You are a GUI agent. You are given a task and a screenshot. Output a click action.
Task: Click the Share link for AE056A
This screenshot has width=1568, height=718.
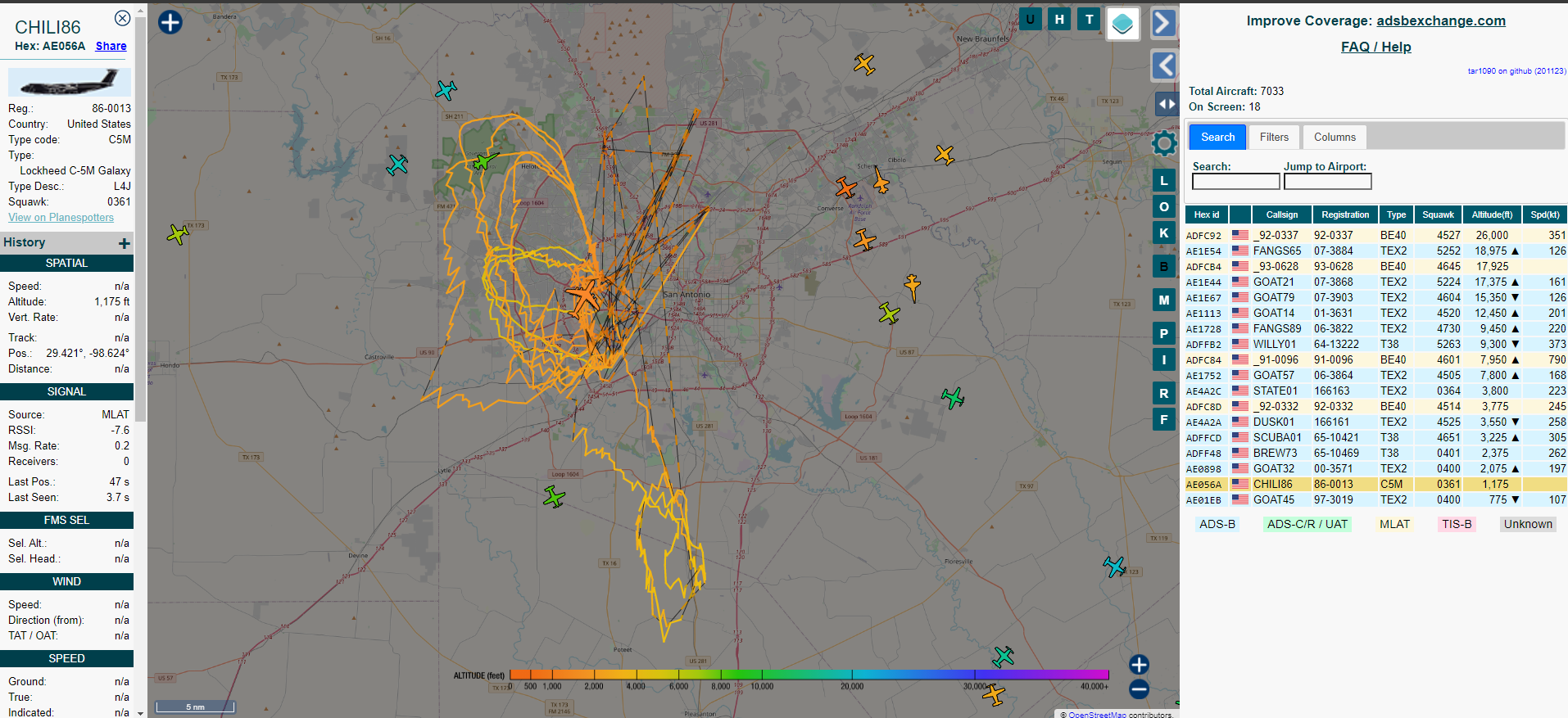tap(111, 46)
